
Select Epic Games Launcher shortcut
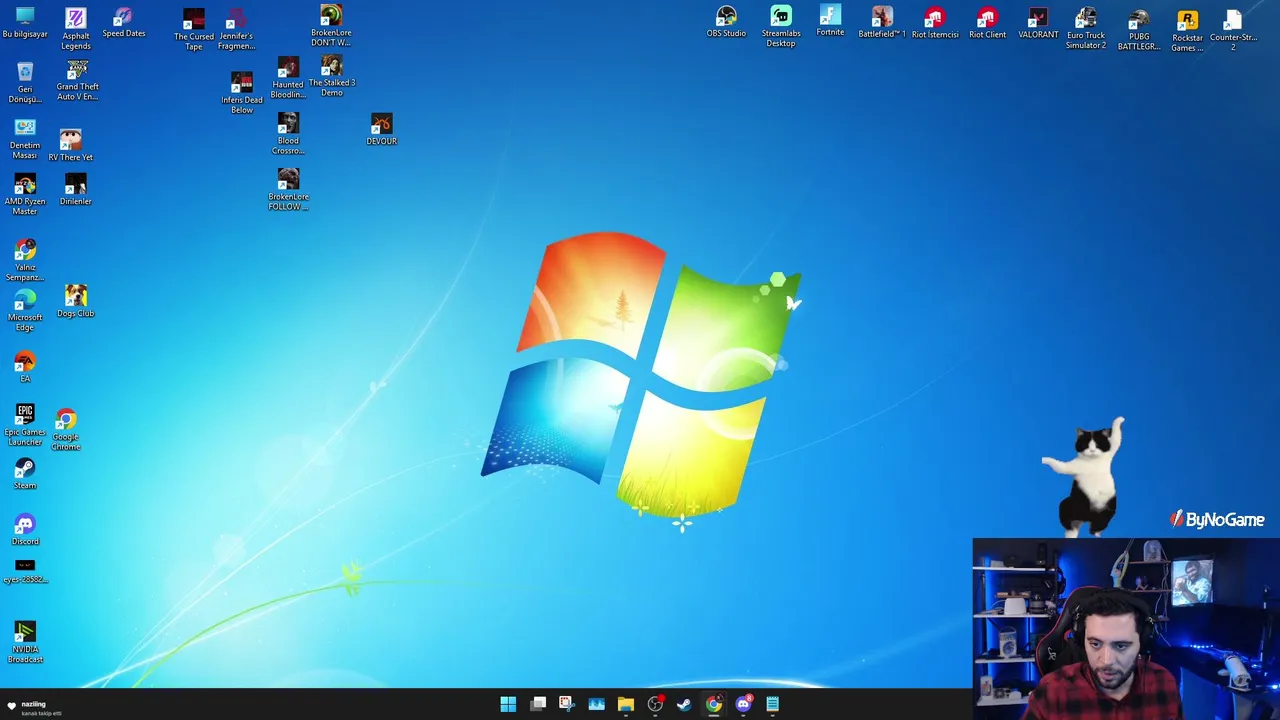tap(25, 425)
